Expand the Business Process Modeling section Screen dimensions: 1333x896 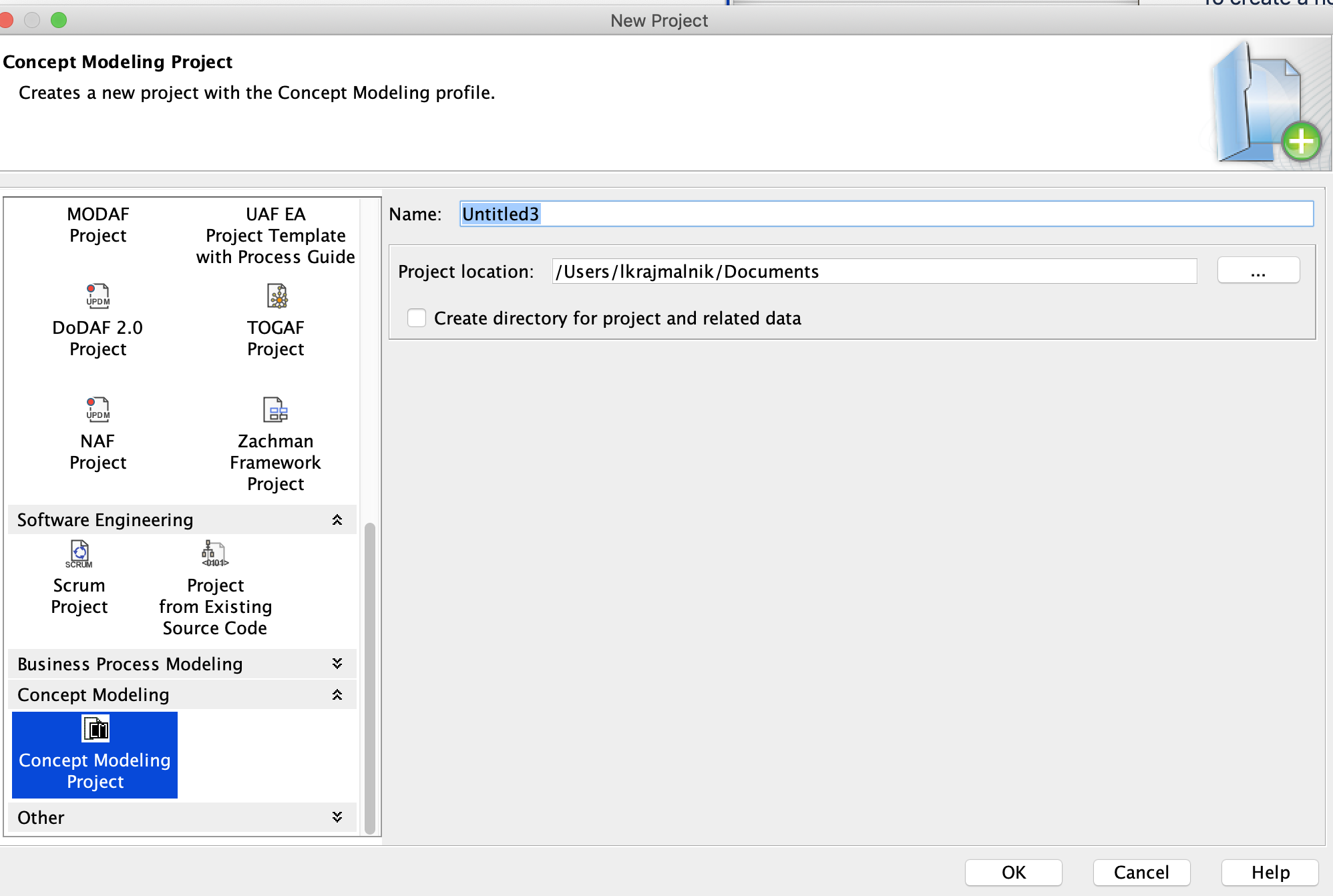pos(337,664)
